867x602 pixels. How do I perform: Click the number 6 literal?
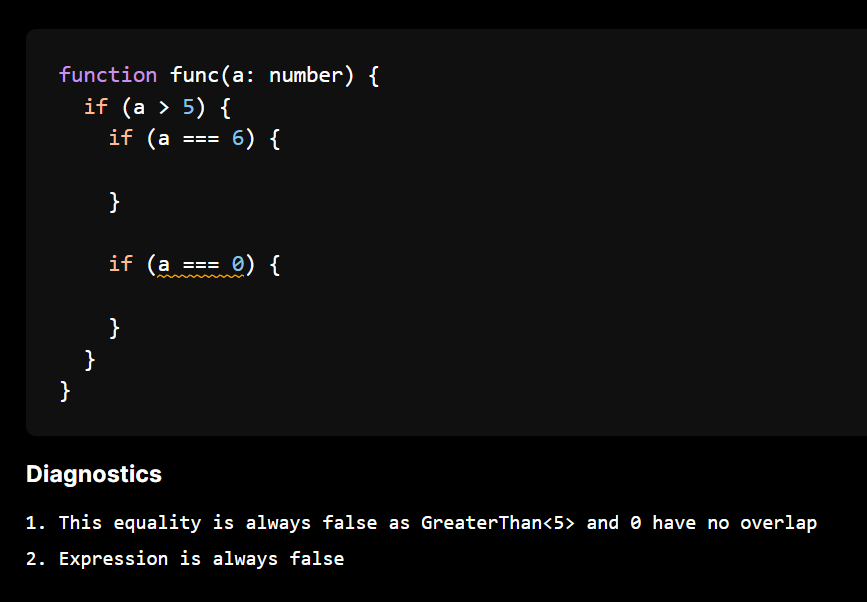[x=238, y=138]
